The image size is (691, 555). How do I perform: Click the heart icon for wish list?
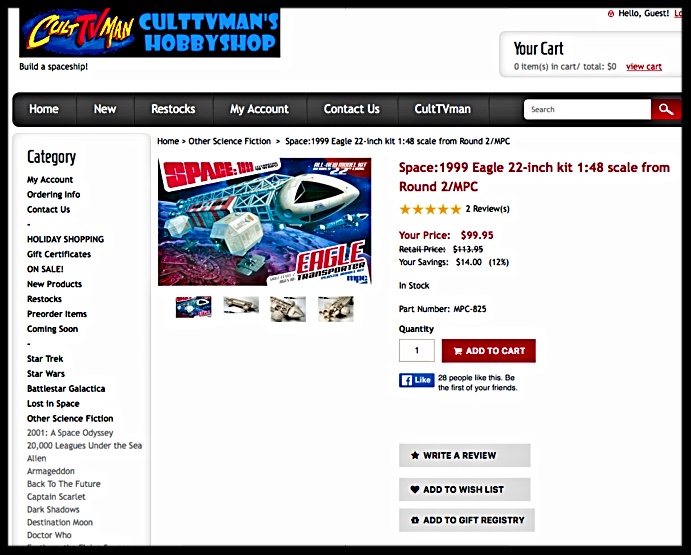415,489
